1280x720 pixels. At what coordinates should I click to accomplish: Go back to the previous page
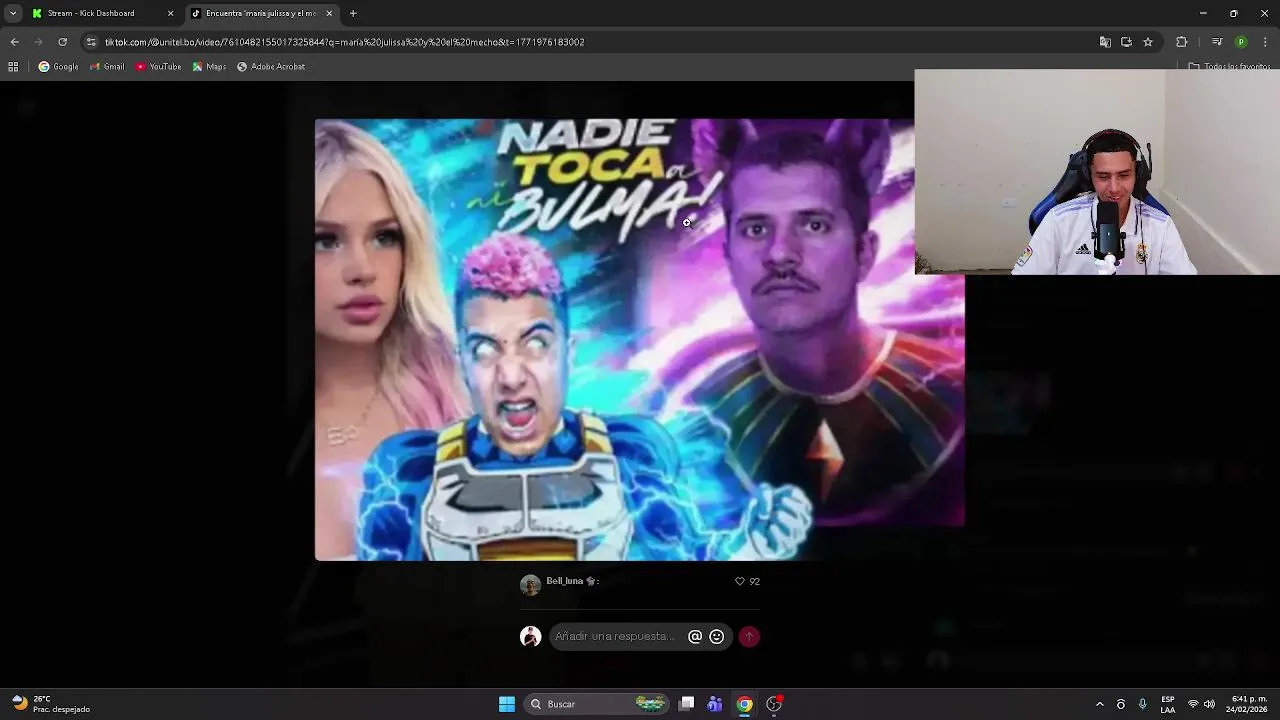click(x=14, y=42)
